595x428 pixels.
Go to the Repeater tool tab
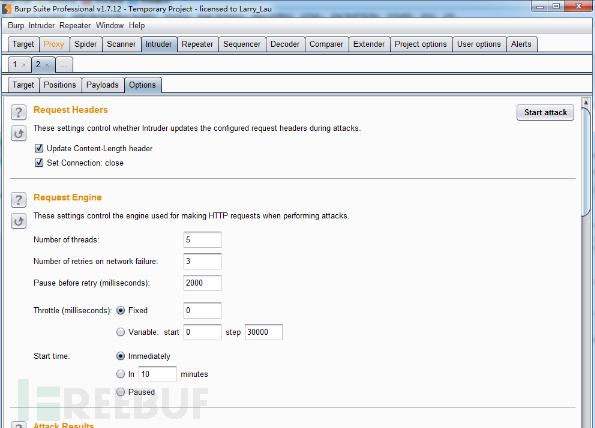click(x=197, y=44)
